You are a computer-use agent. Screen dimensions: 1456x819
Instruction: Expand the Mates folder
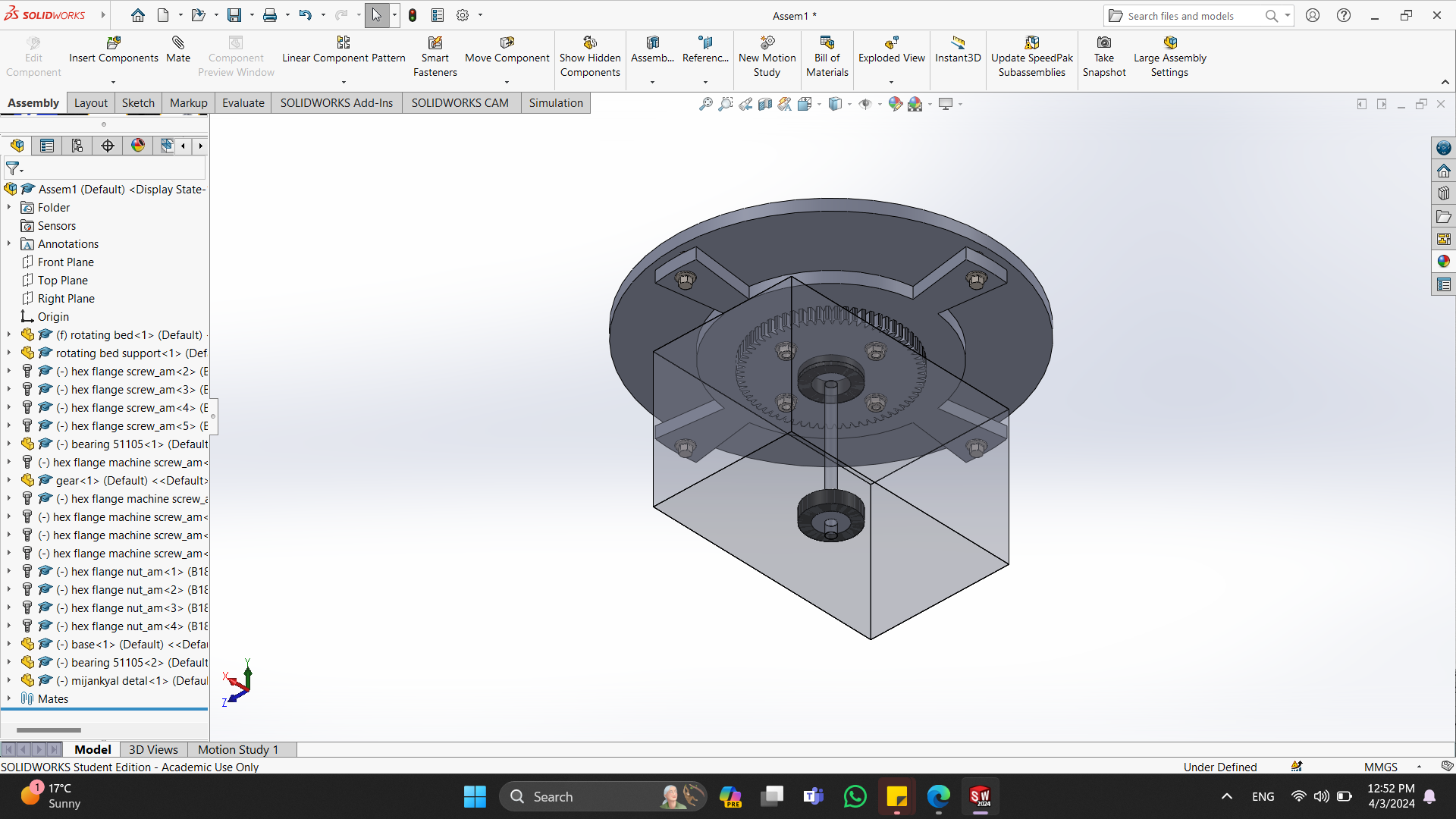click(x=9, y=698)
